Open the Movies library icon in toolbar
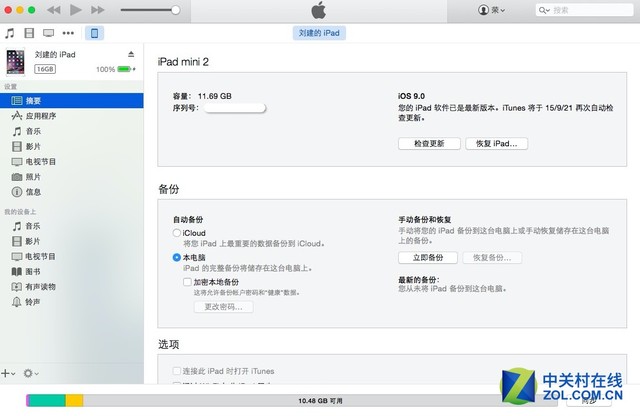640x416 pixels. [29, 33]
